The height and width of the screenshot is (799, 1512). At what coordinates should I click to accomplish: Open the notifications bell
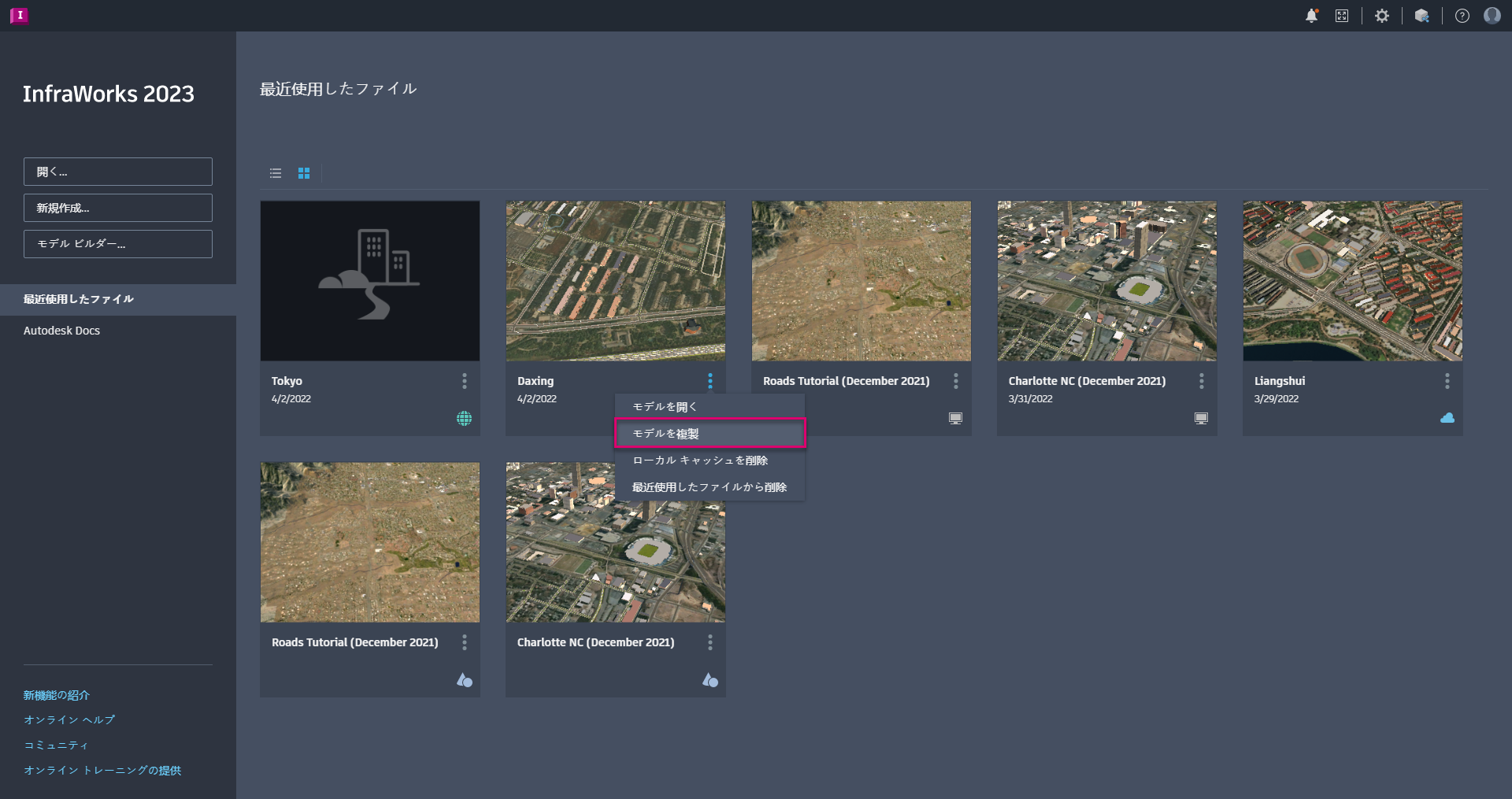click(1311, 16)
